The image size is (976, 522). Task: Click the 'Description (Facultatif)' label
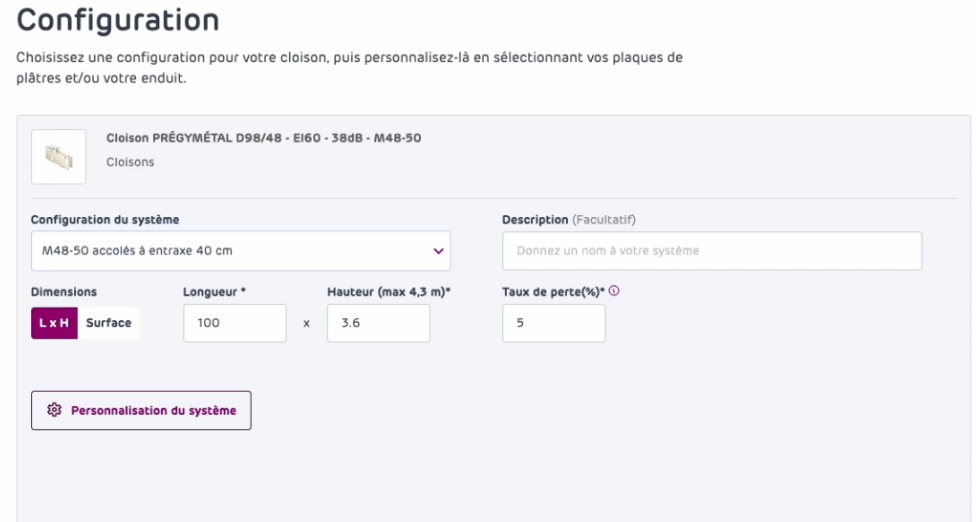569,219
